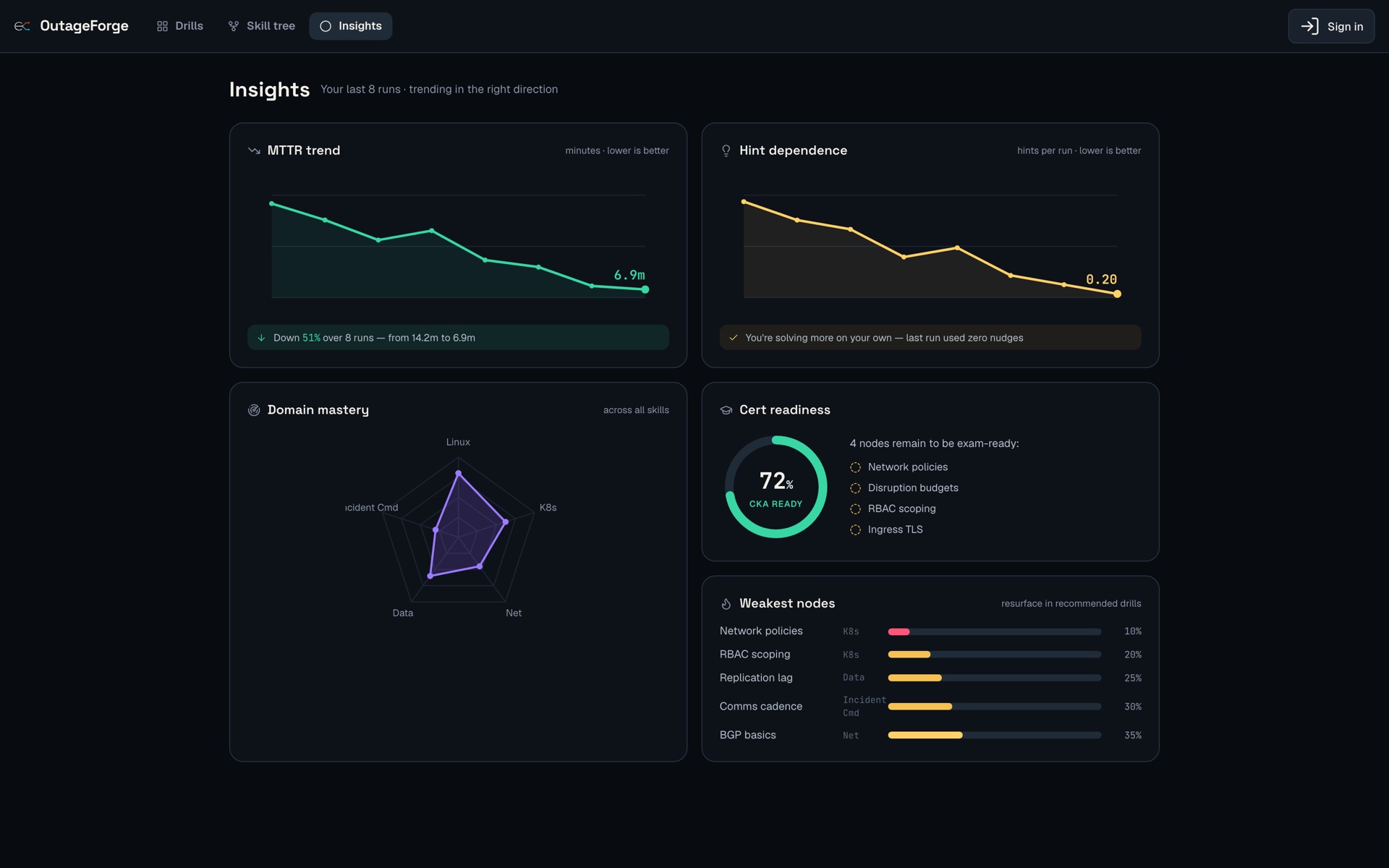
Task: Click the BGP basics 35% progress bar
Action: pos(995,735)
